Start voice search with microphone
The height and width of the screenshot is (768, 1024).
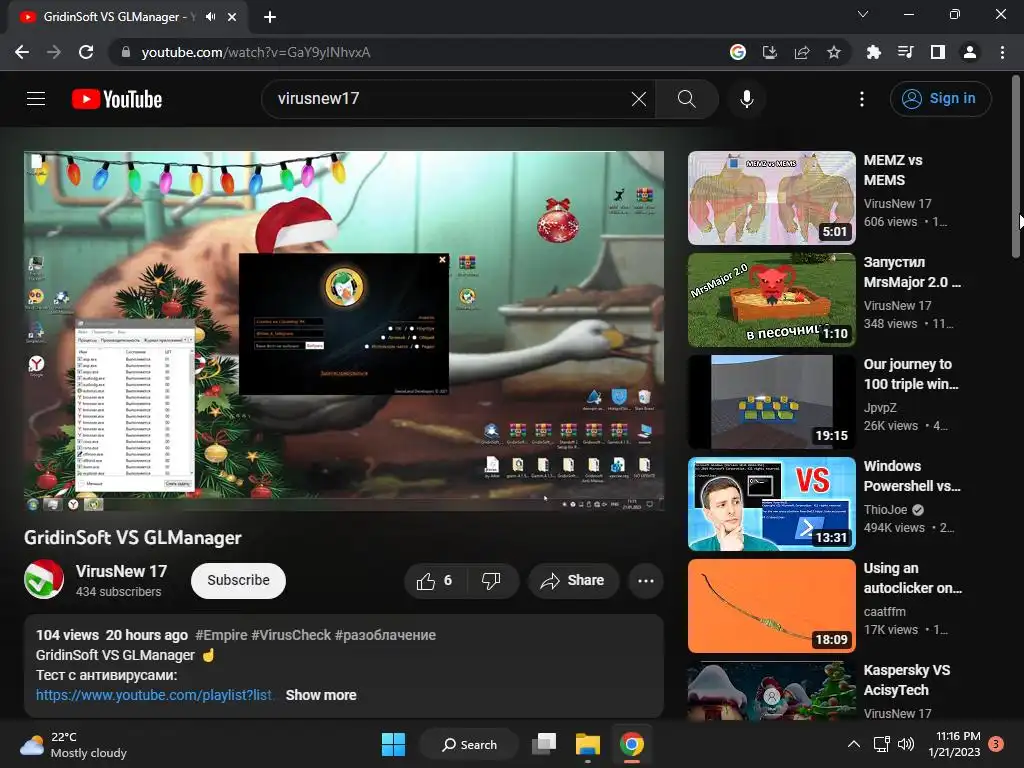(x=746, y=99)
